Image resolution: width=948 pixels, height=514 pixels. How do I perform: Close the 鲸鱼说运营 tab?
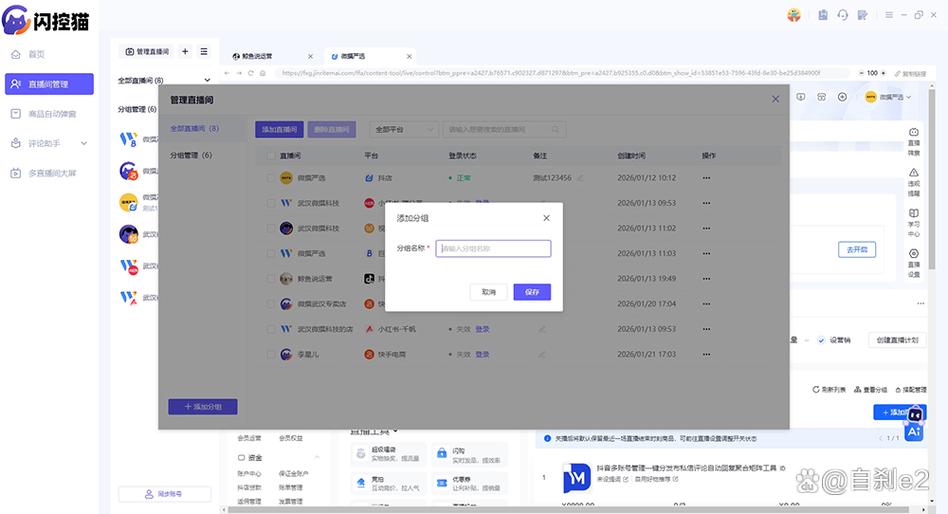tap(310, 56)
